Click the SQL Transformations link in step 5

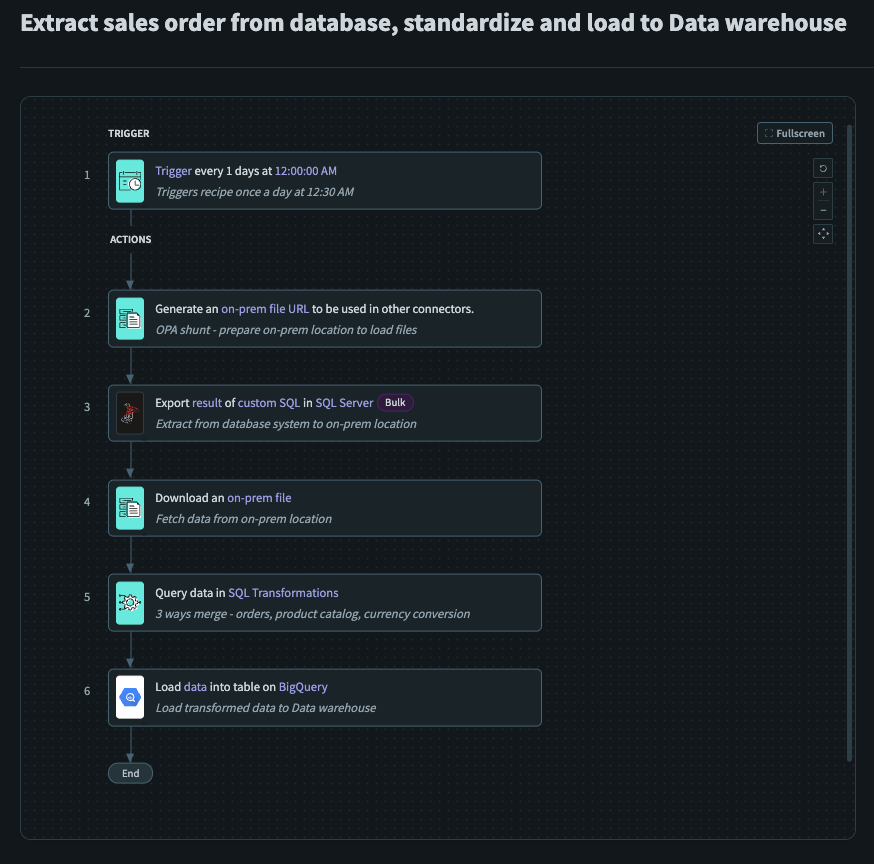point(283,592)
